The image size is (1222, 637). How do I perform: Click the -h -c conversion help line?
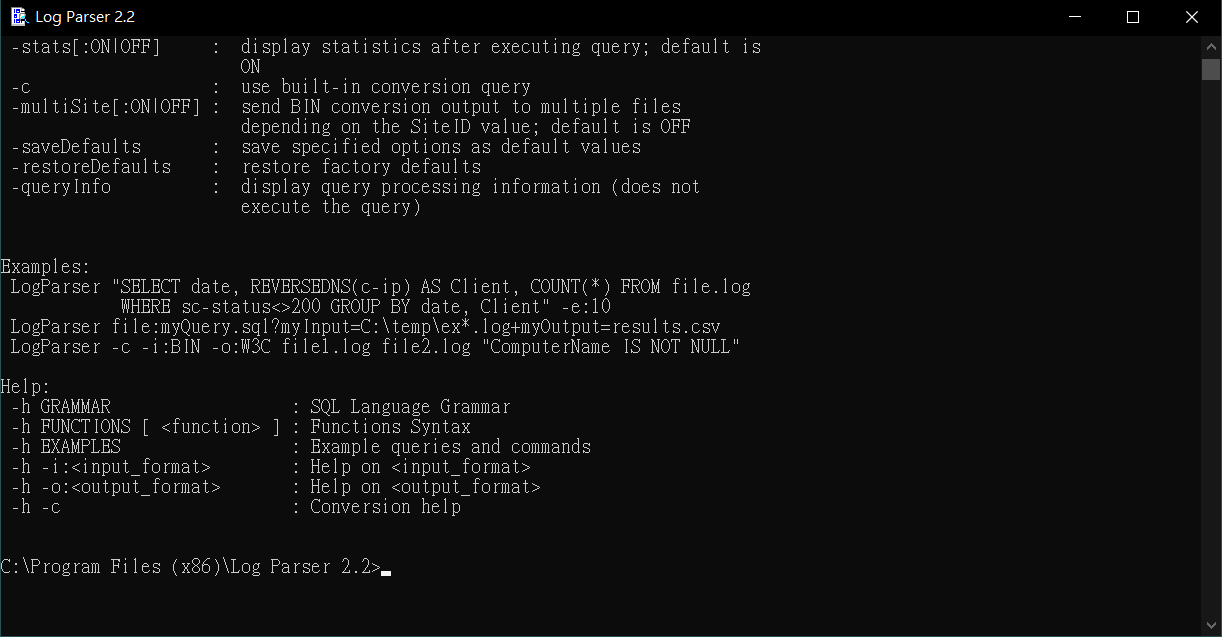pyautogui.click(x=38, y=506)
